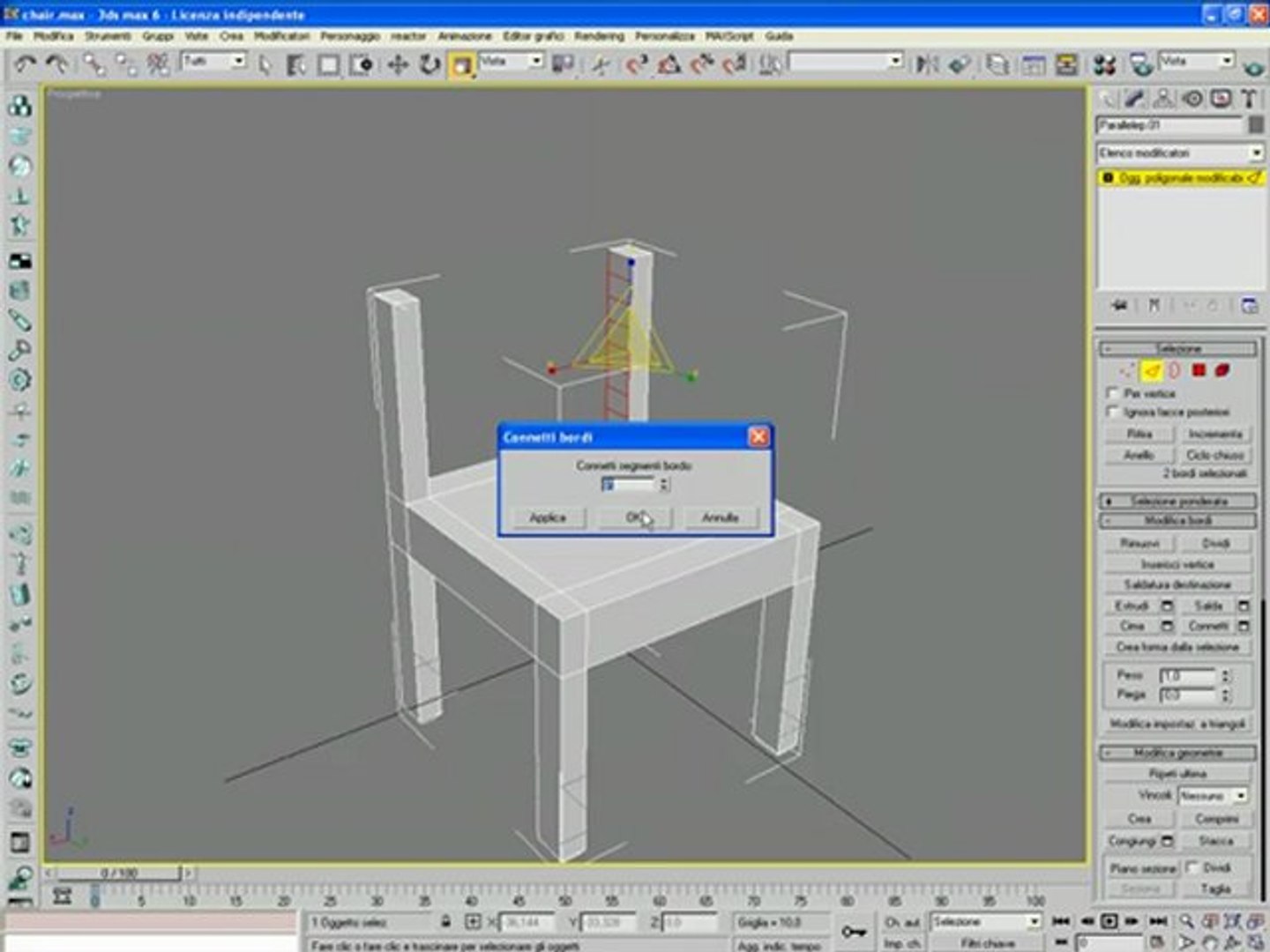Click the highlighted Edge sub-object icon
Screen dimensions: 1270x952
(x=1151, y=370)
